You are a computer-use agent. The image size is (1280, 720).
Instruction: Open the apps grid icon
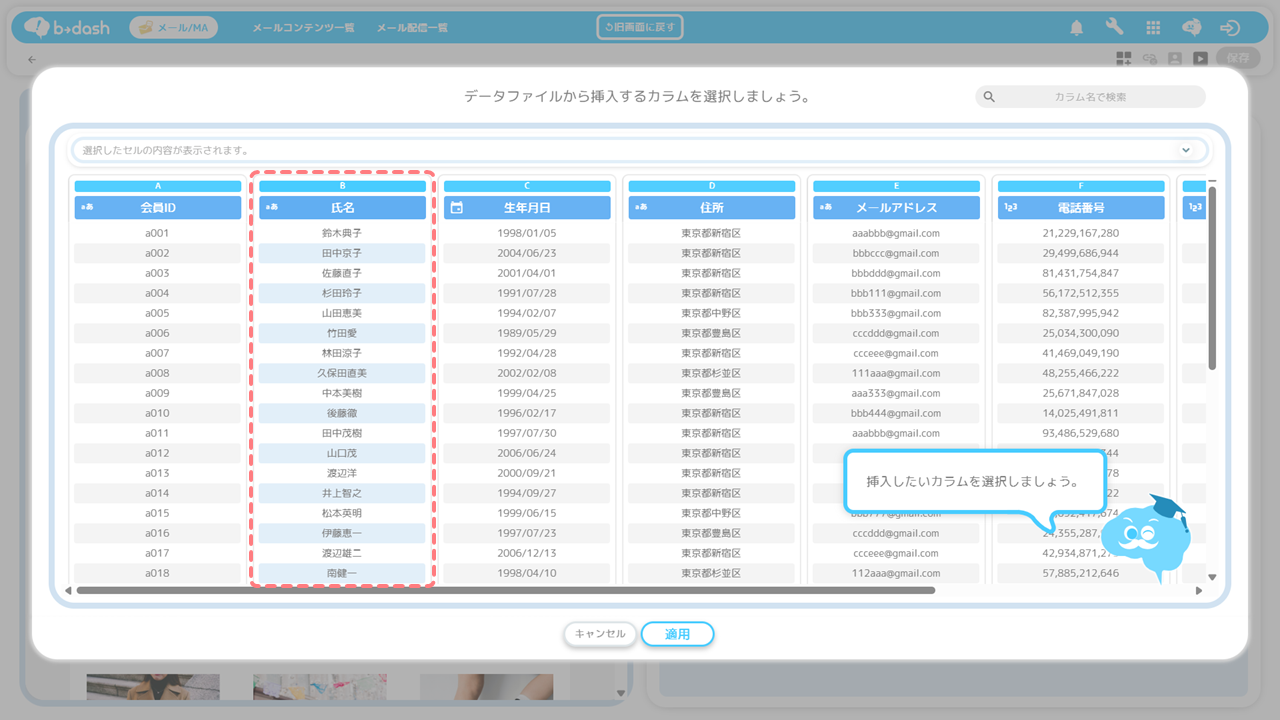[1153, 28]
